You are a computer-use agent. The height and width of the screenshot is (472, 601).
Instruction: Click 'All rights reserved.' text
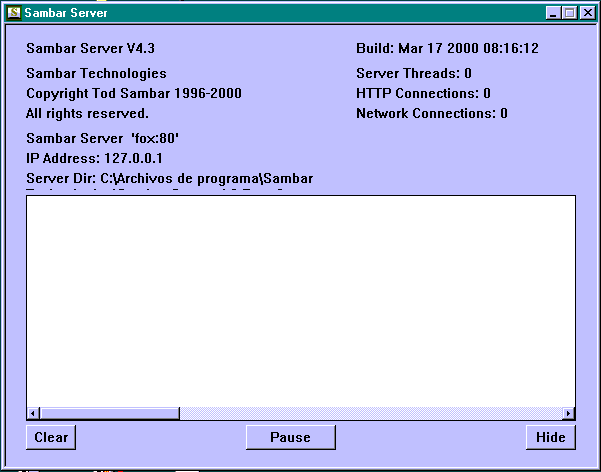(87, 113)
